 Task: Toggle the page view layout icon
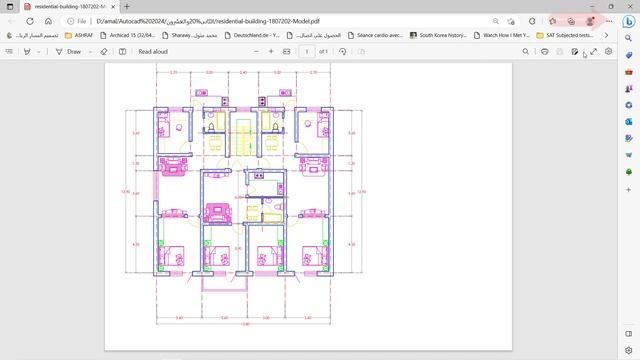click(x=122, y=51)
